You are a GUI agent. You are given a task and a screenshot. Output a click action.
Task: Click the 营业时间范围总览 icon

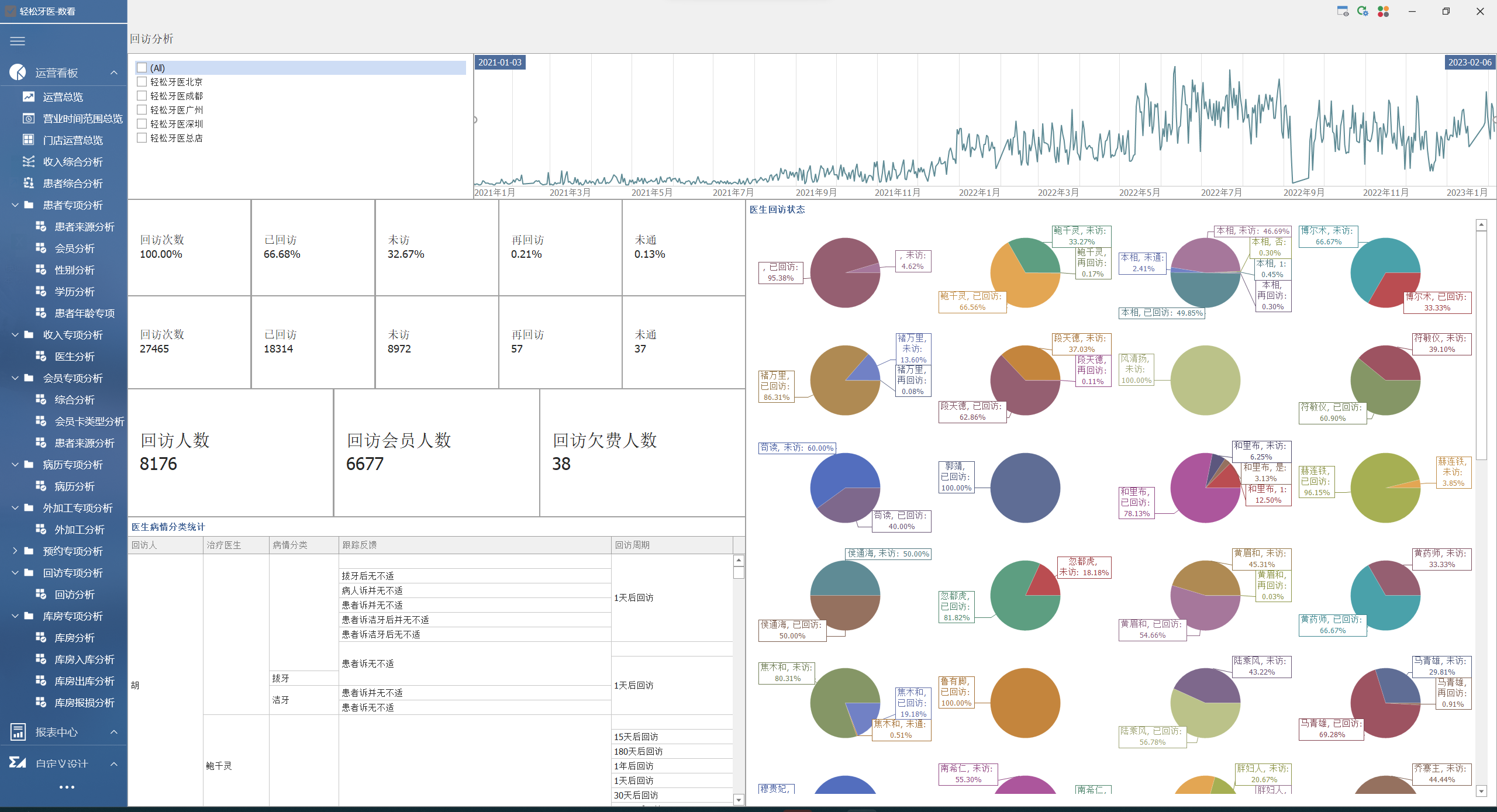click(x=28, y=118)
